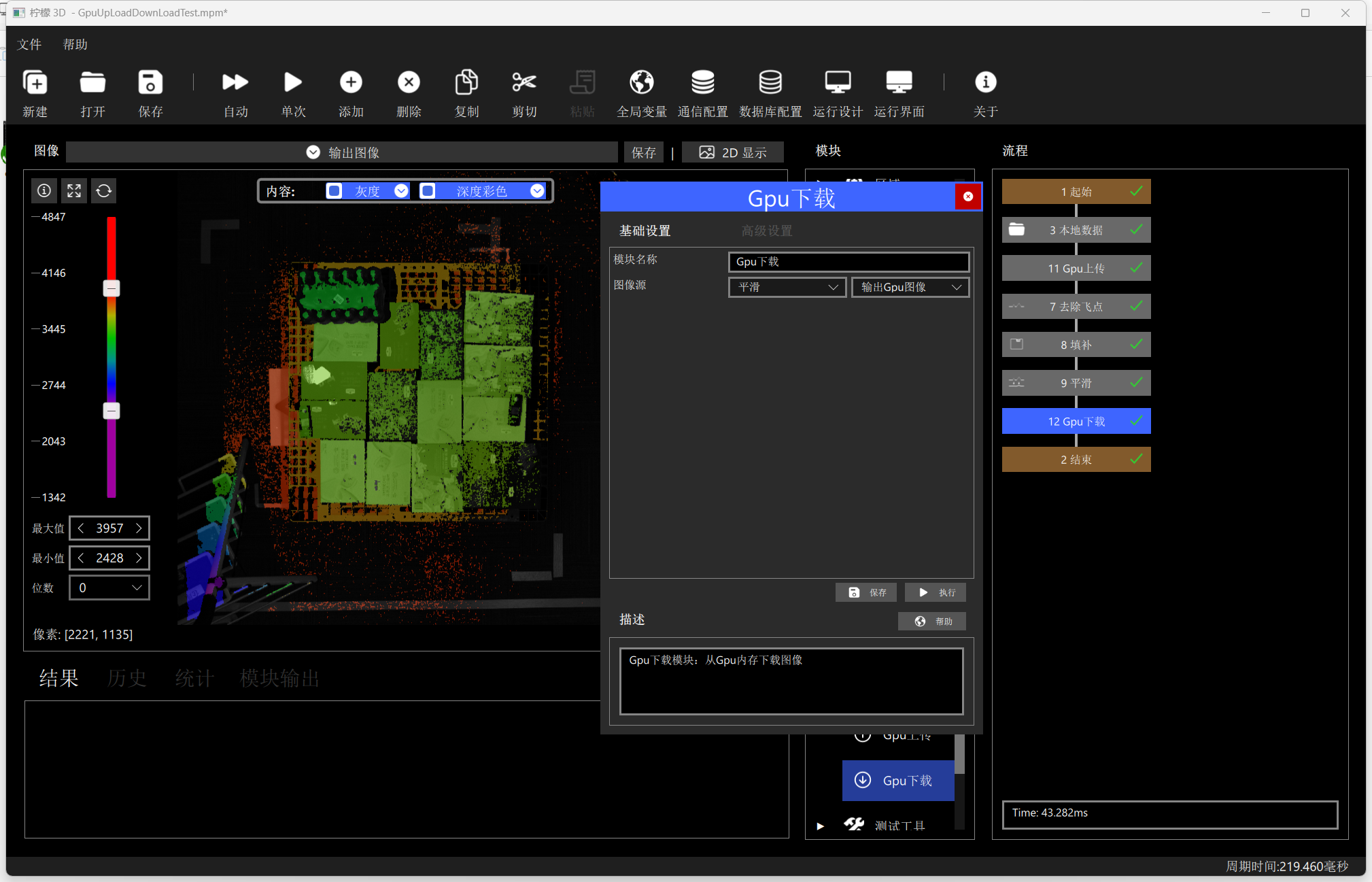Click the refresh icon above color scale

tap(104, 190)
